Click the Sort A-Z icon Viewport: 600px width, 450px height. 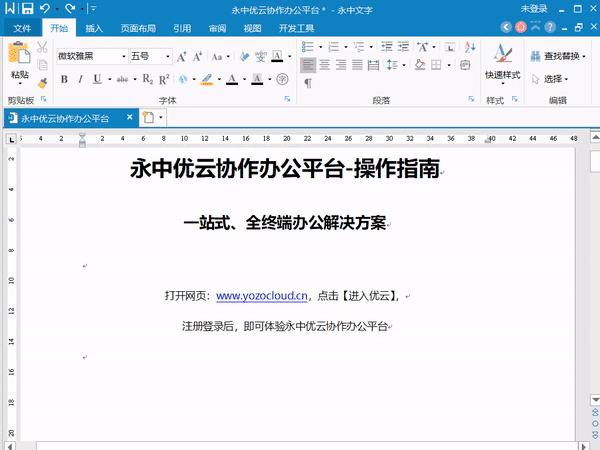pyautogui.click(x=470, y=47)
